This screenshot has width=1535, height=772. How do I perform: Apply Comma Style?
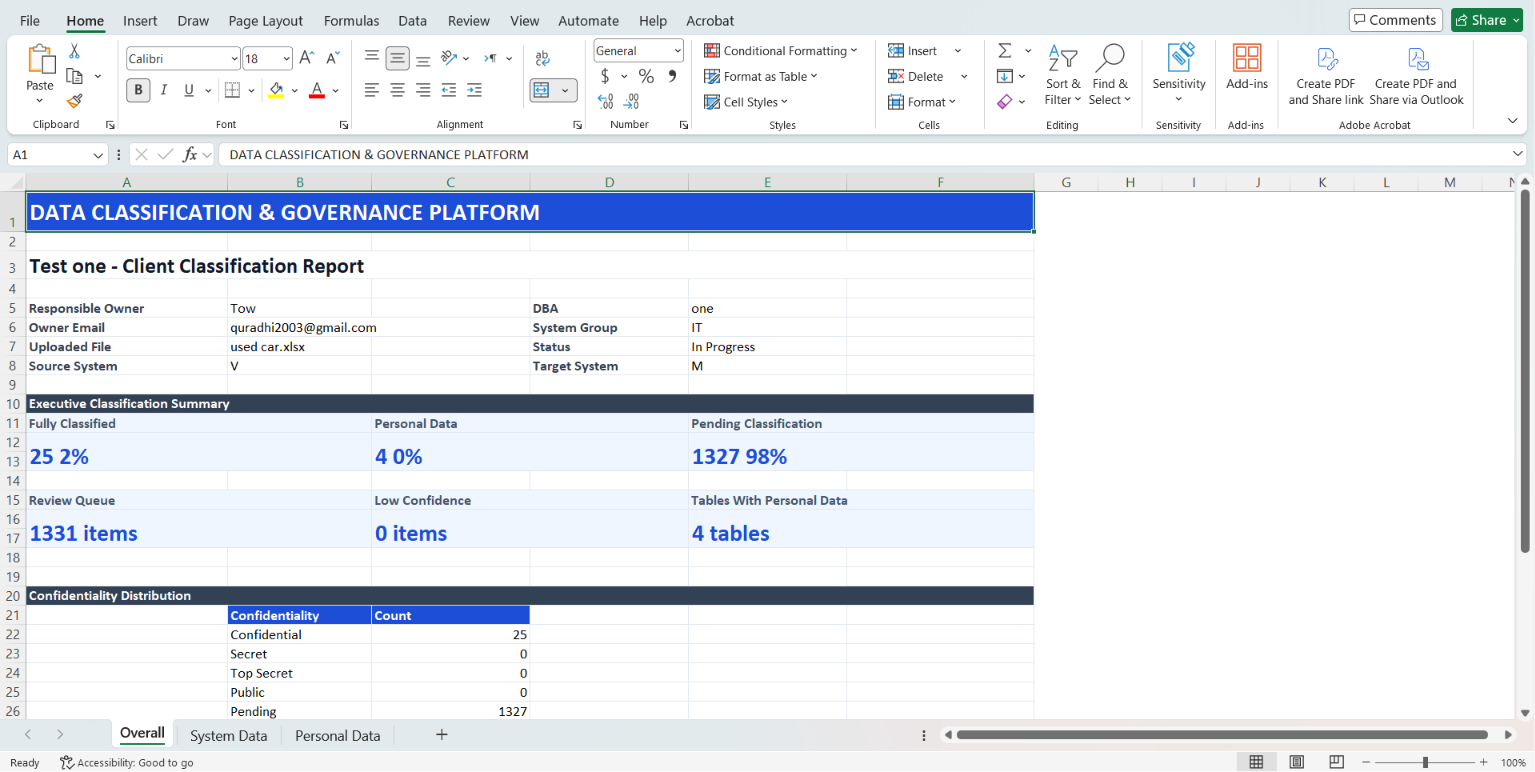tap(672, 76)
